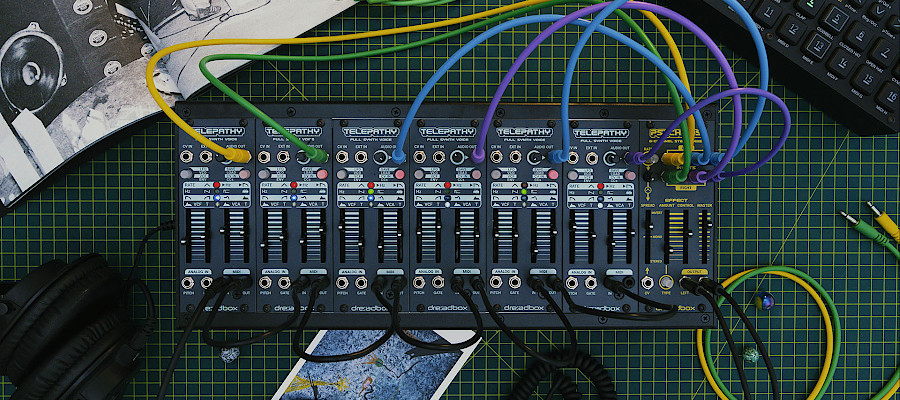Screen dimensions: 900x400
Task: Click the PITCH jack on the second Telepathy module
Action: [265, 282]
